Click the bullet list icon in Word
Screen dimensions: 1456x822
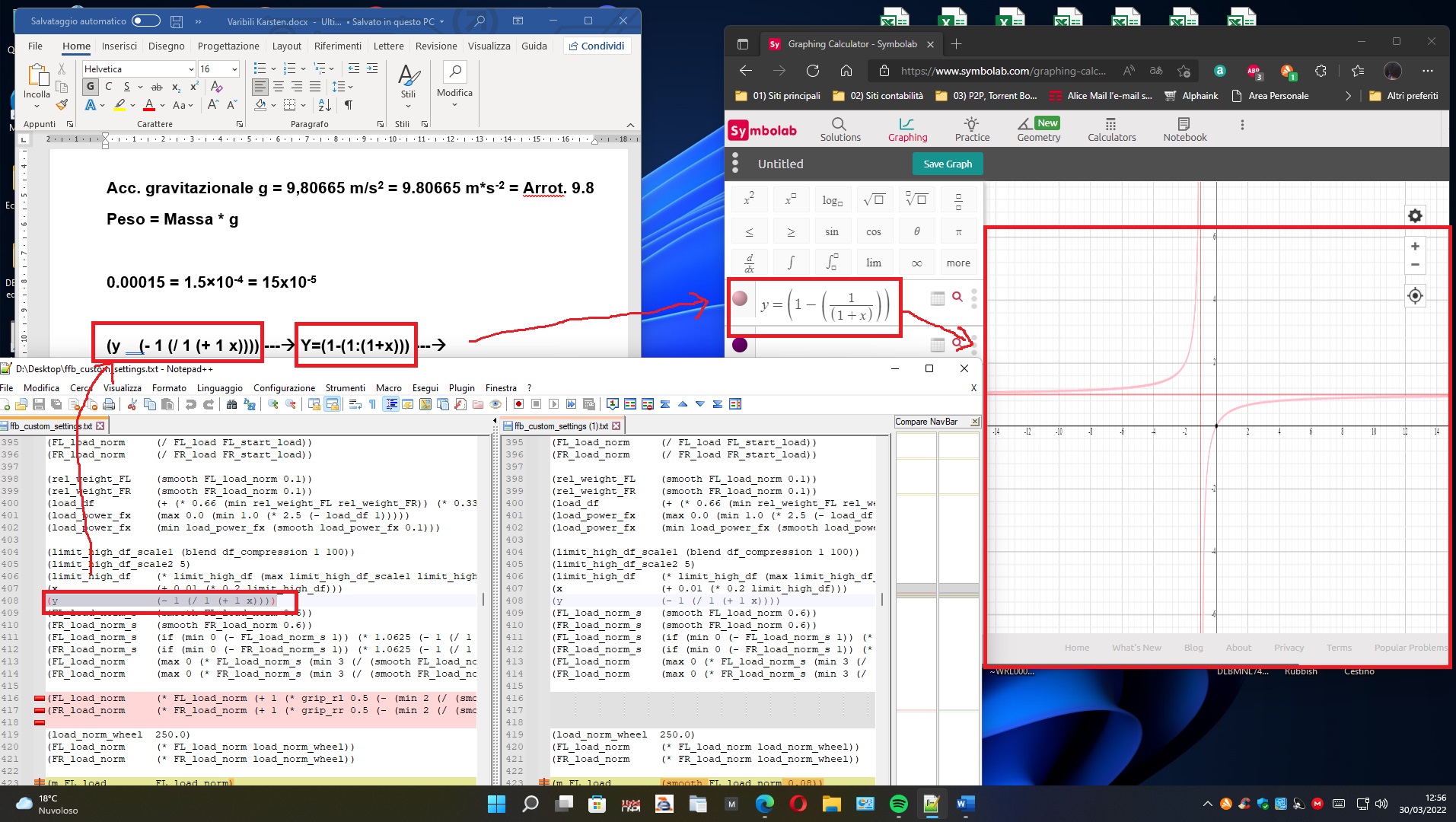tap(260, 68)
